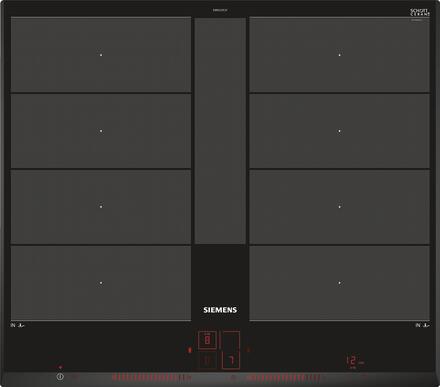Viewport: 440px width, 387px height.
Task: Tap the power on/off touch icon
Action: click(x=60, y=377)
